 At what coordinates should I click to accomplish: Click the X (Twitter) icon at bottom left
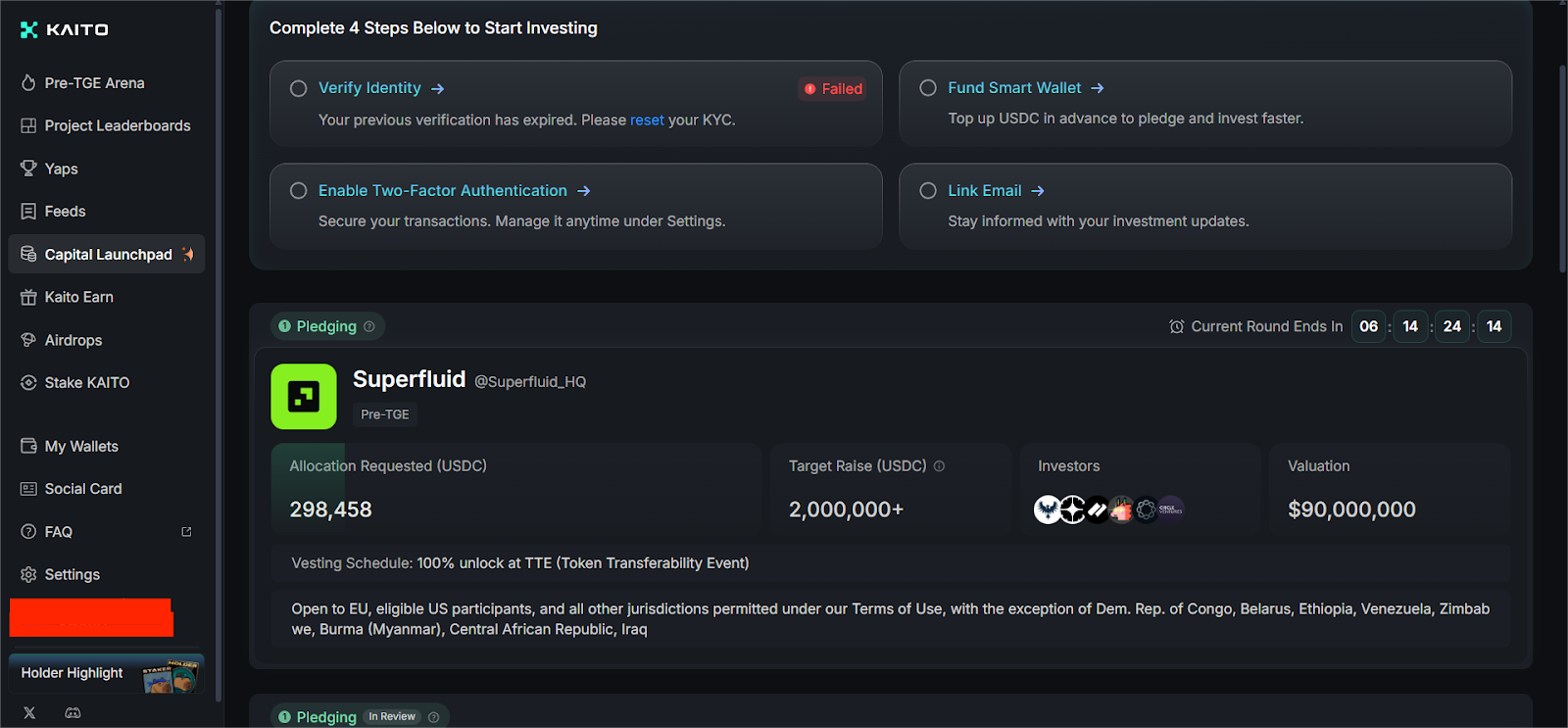(x=28, y=712)
